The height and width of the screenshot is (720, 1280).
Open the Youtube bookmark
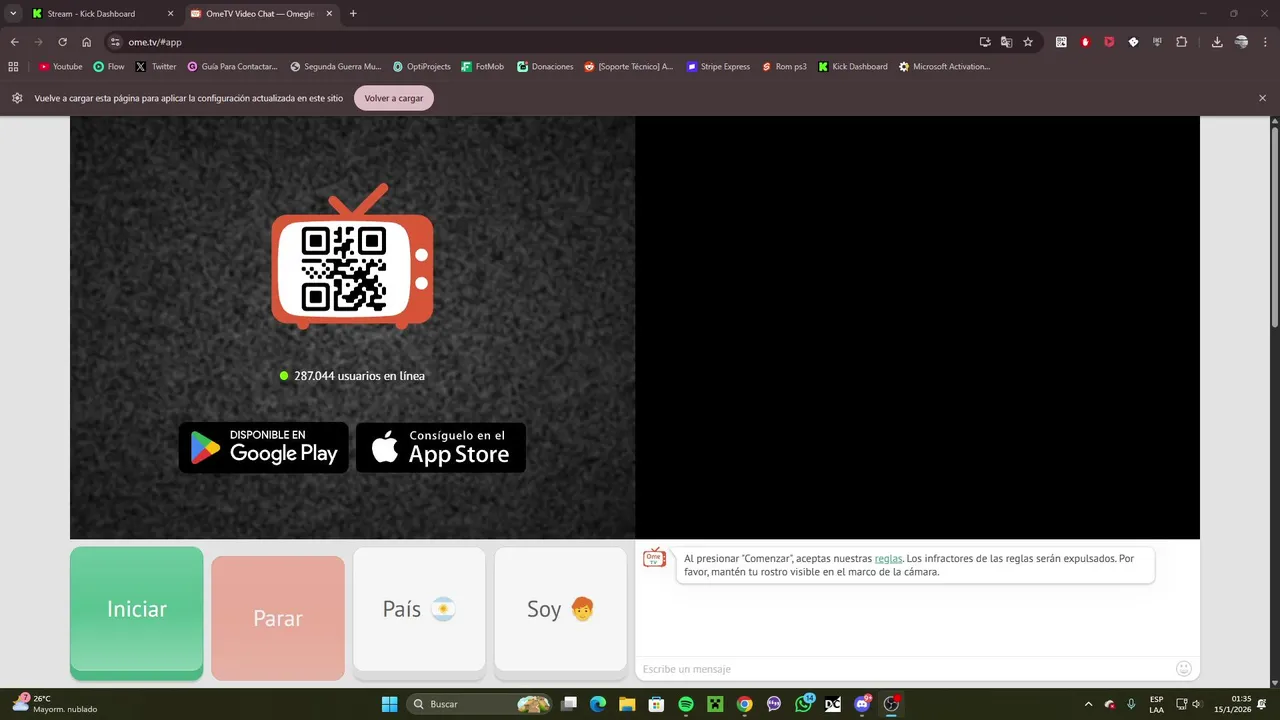[61, 67]
